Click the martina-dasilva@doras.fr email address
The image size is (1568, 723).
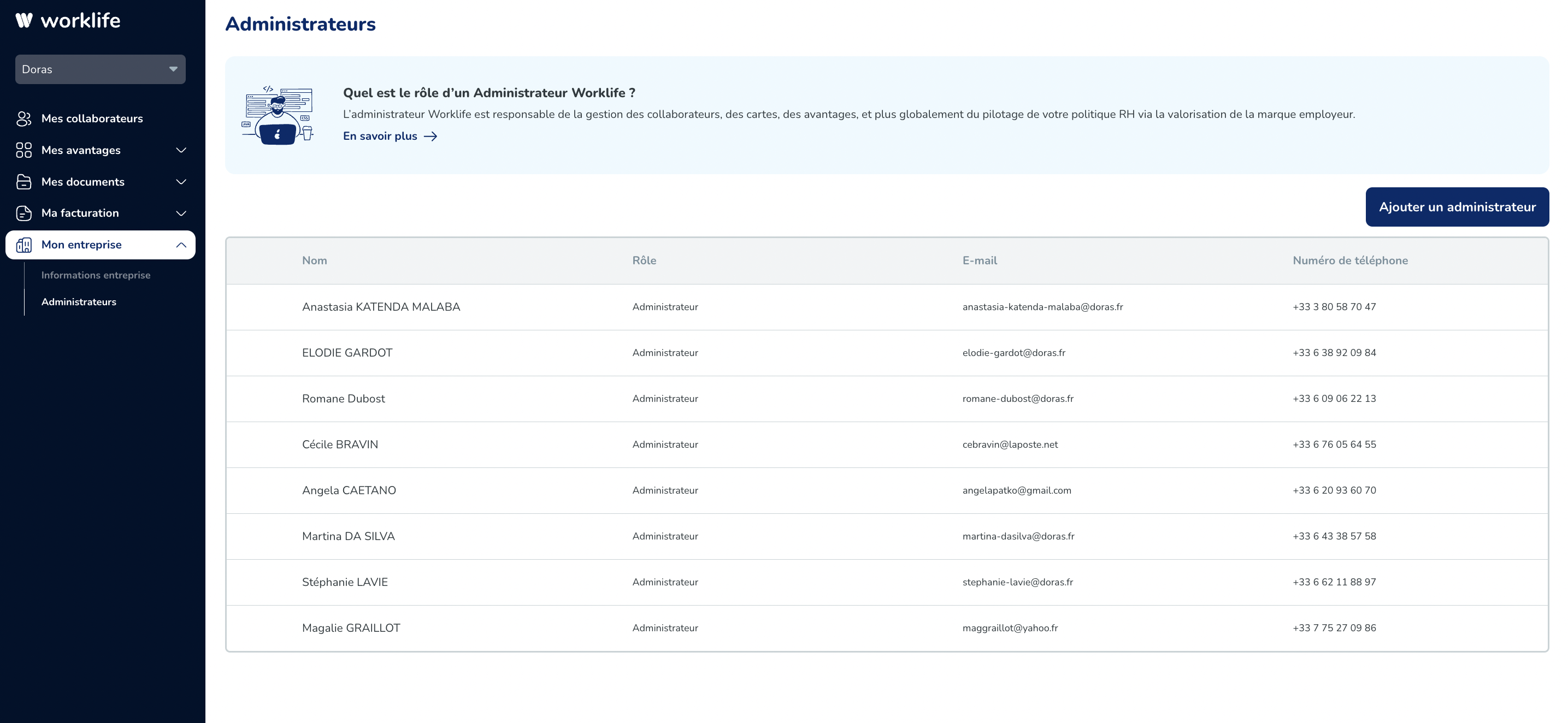pyautogui.click(x=1018, y=536)
